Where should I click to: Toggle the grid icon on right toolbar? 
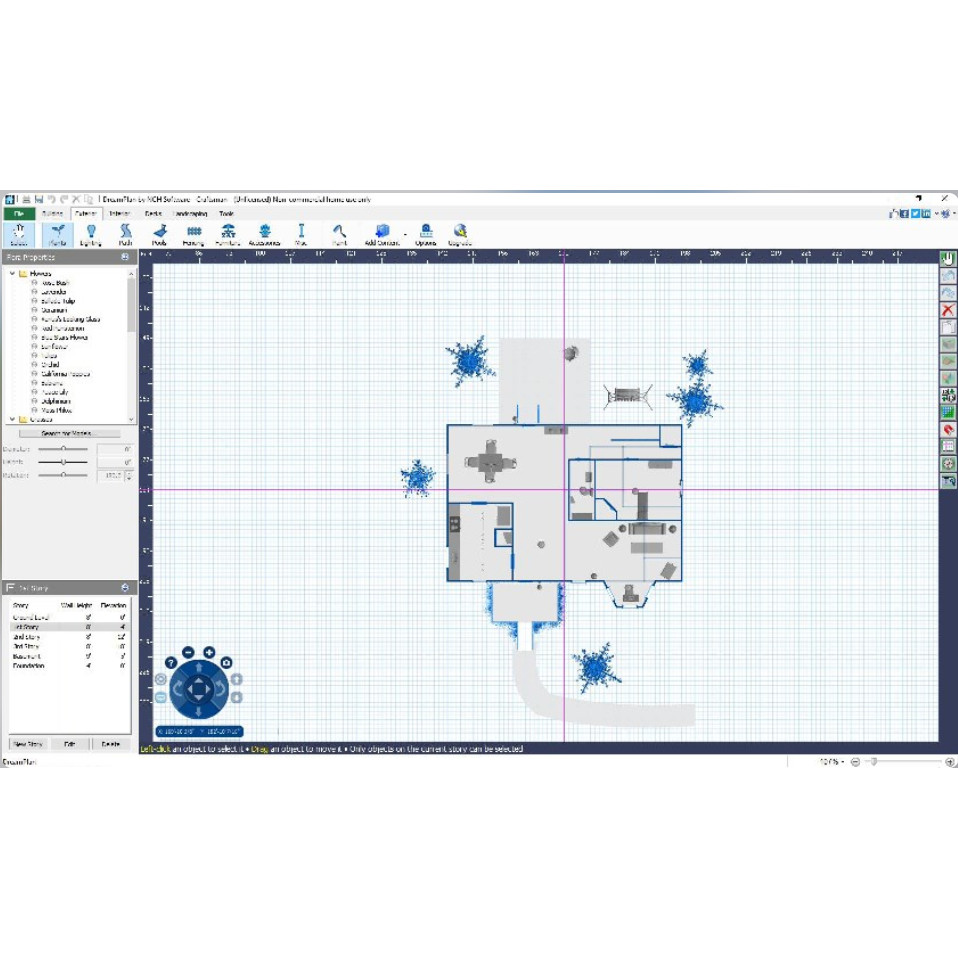click(948, 412)
